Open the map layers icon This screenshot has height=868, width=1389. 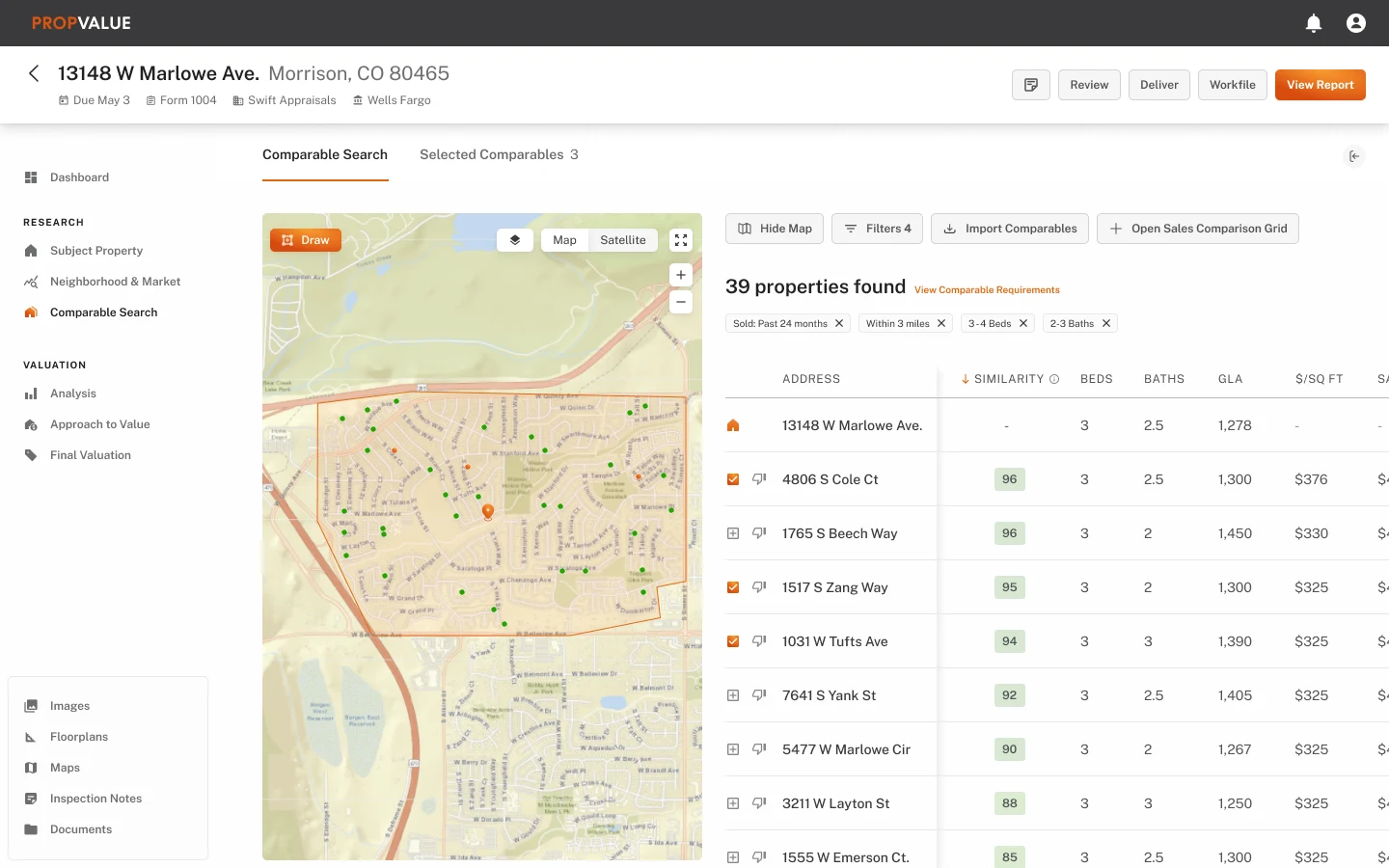[515, 240]
